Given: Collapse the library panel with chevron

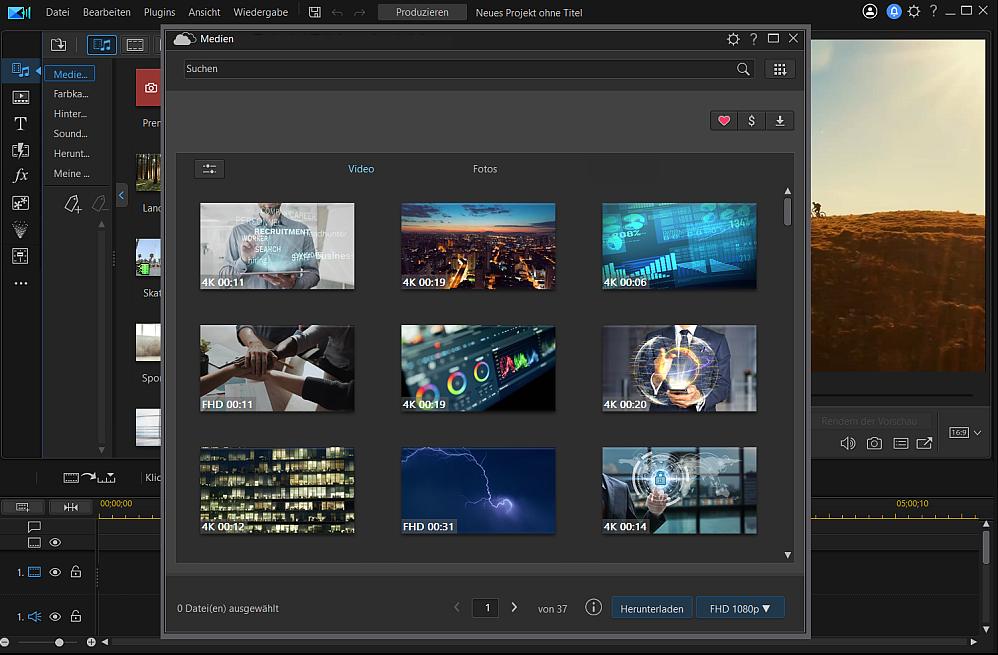Looking at the screenshot, I should (122, 195).
